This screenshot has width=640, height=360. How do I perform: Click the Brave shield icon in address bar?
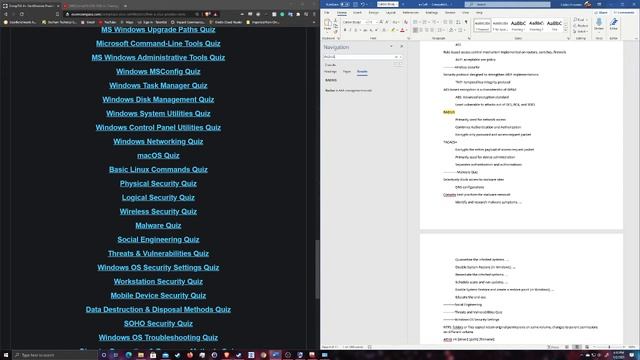tap(208, 14)
